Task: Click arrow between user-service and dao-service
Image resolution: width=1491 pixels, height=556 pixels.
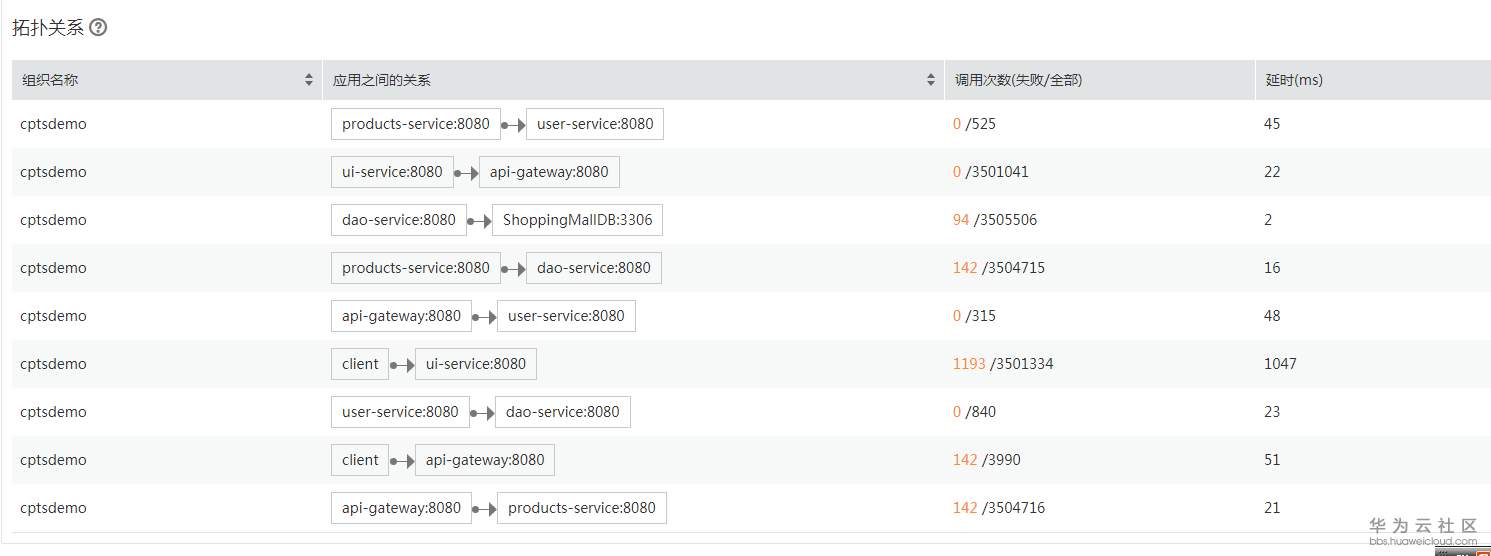Action: [482, 413]
